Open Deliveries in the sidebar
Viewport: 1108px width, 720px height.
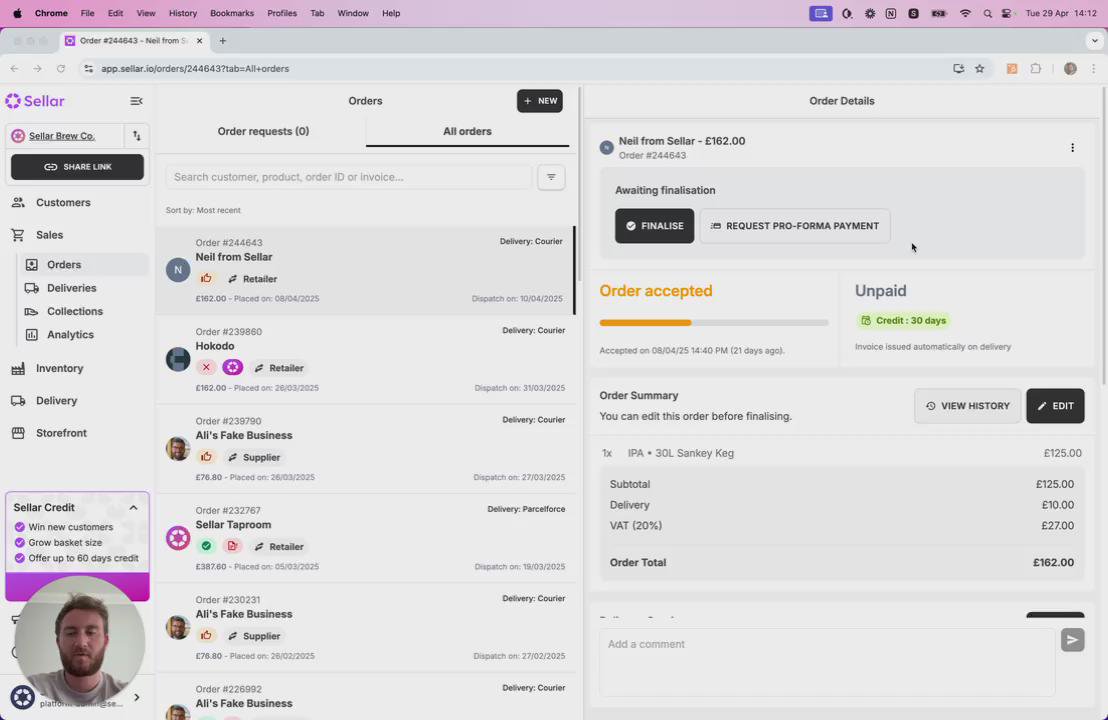(71, 288)
